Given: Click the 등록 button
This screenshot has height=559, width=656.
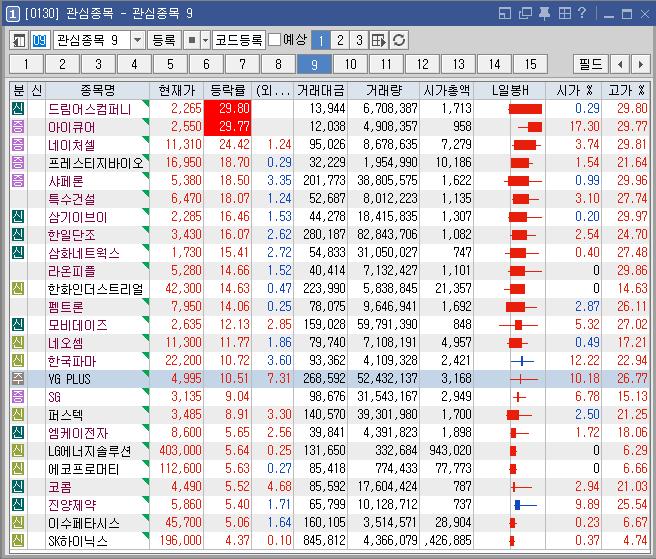Looking at the screenshot, I should click(164, 41).
